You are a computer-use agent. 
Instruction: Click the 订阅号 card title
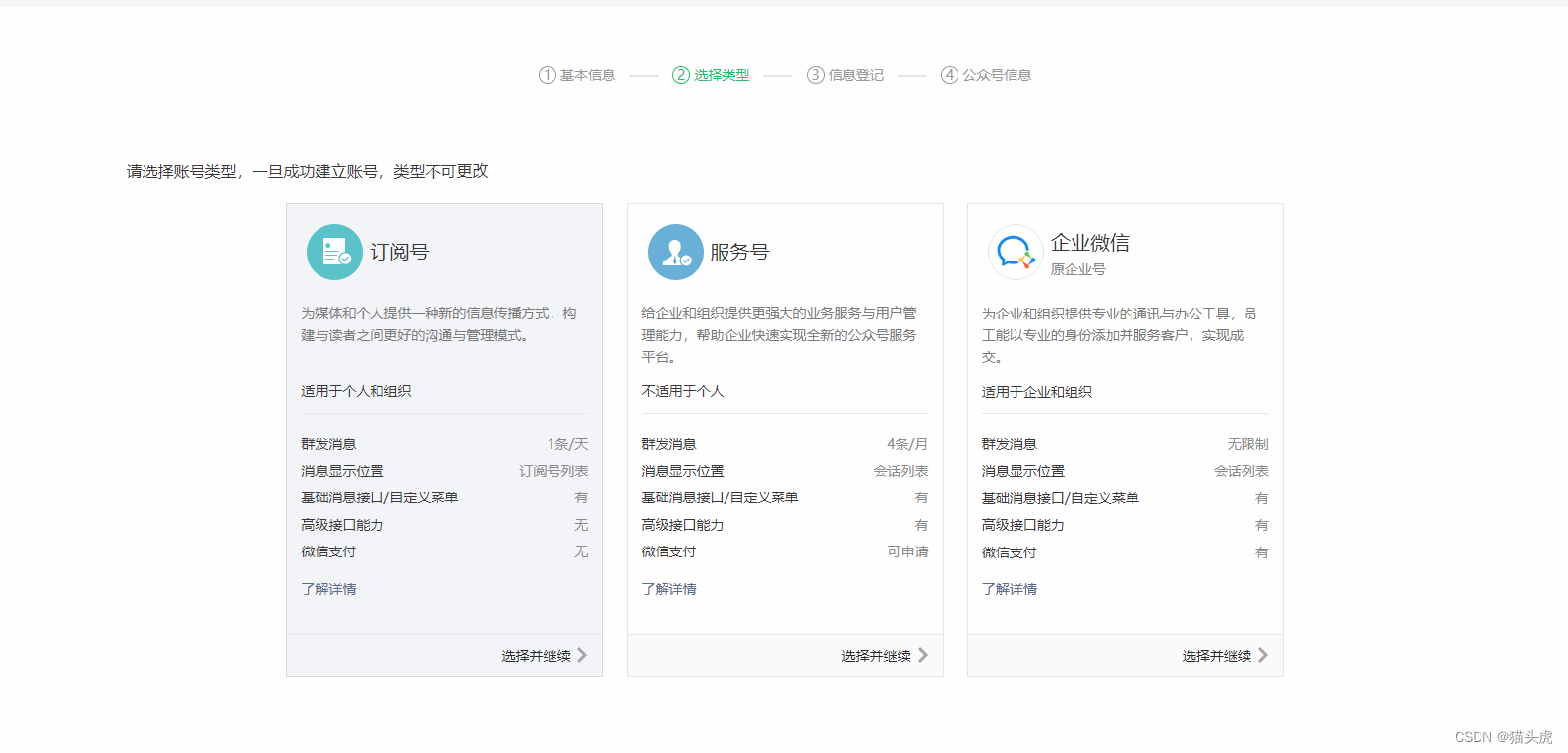399,252
